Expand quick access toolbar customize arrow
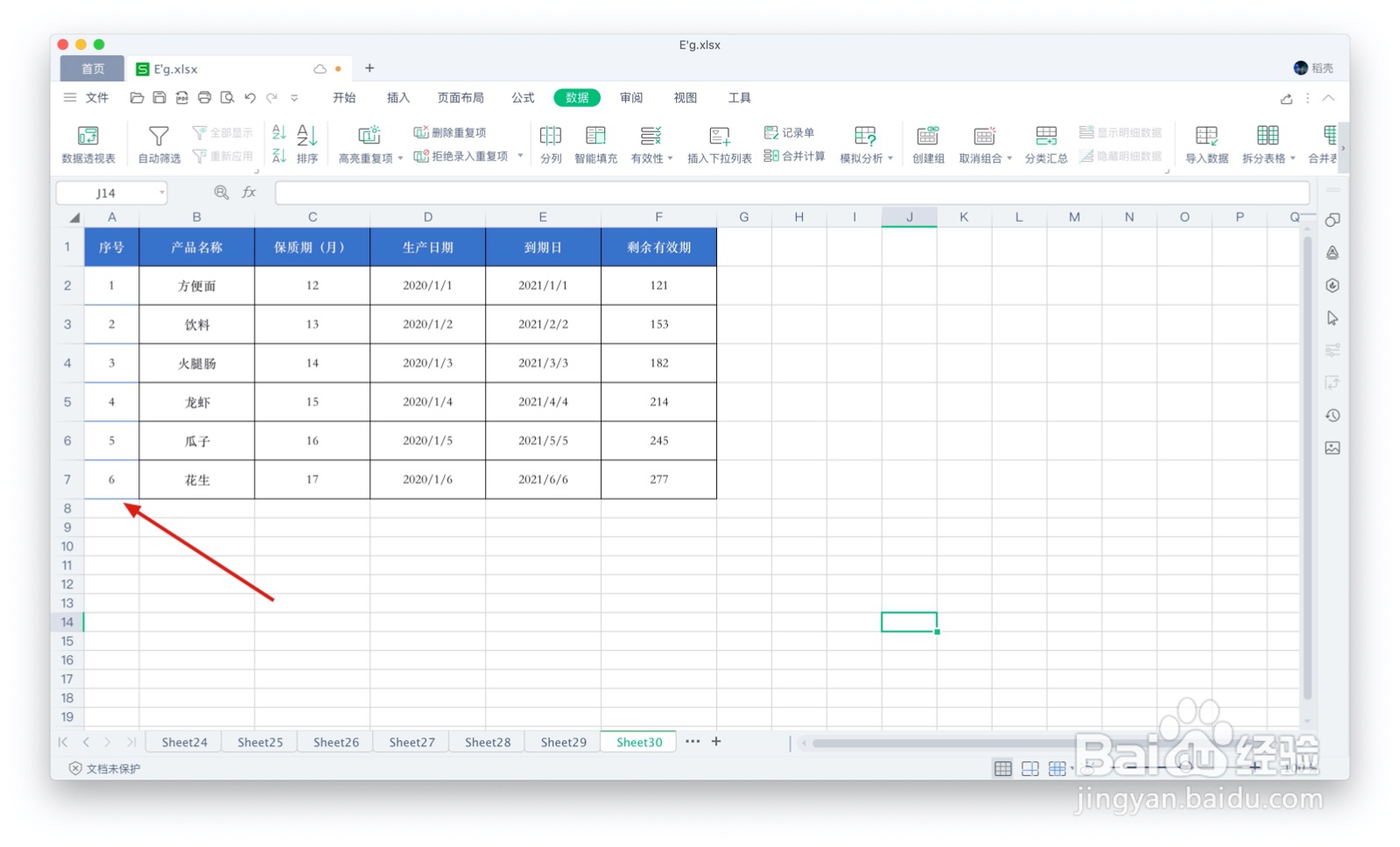 pyautogui.click(x=294, y=98)
